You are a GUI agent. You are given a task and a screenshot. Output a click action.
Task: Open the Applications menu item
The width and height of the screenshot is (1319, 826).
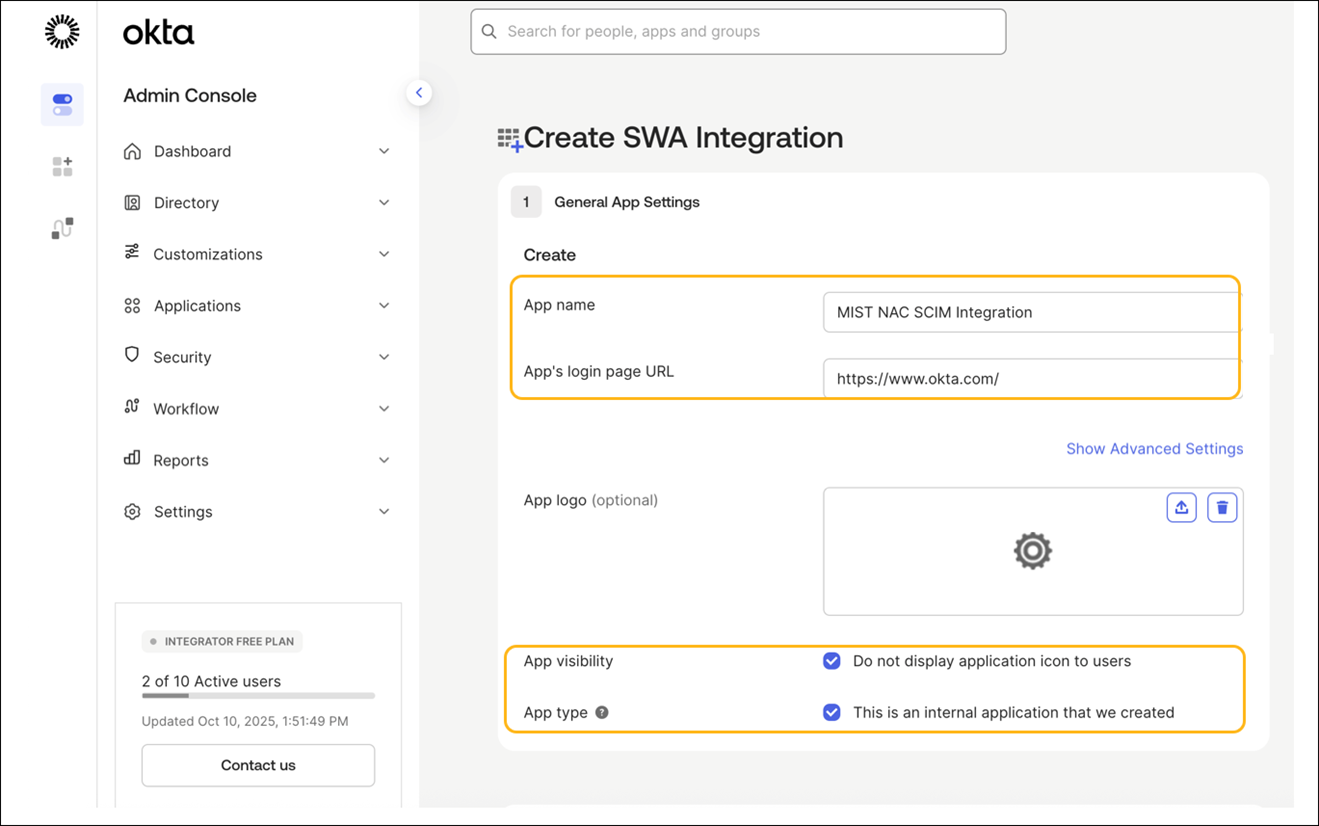click(197, 306)
